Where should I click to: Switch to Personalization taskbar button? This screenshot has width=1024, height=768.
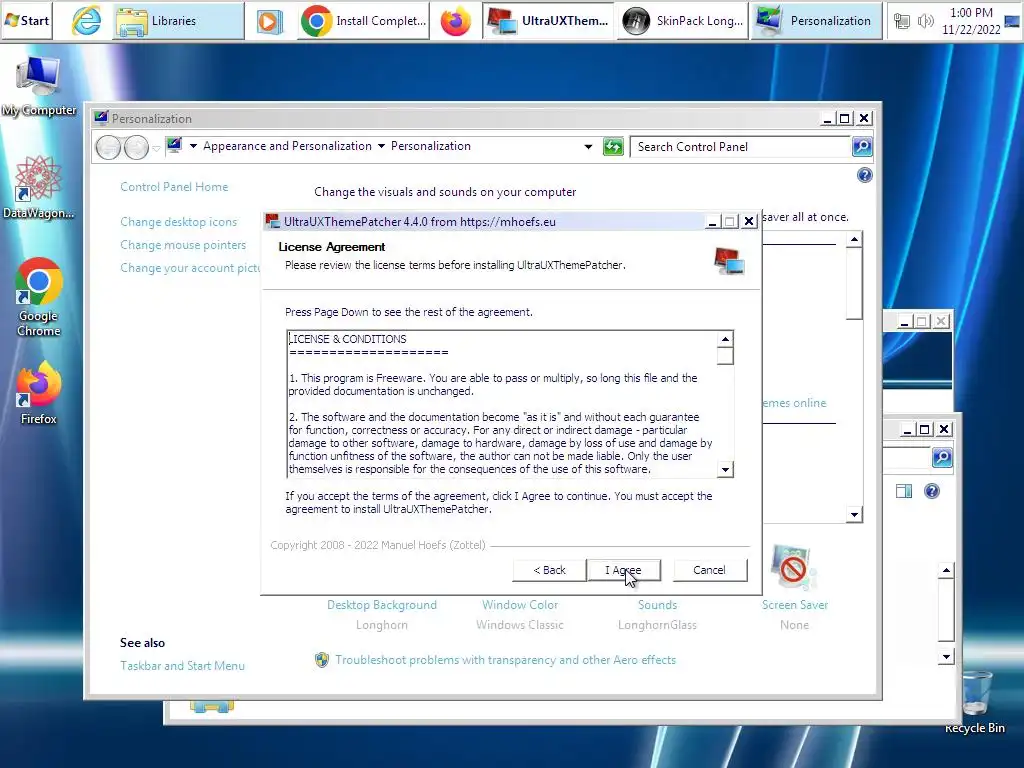816,20
